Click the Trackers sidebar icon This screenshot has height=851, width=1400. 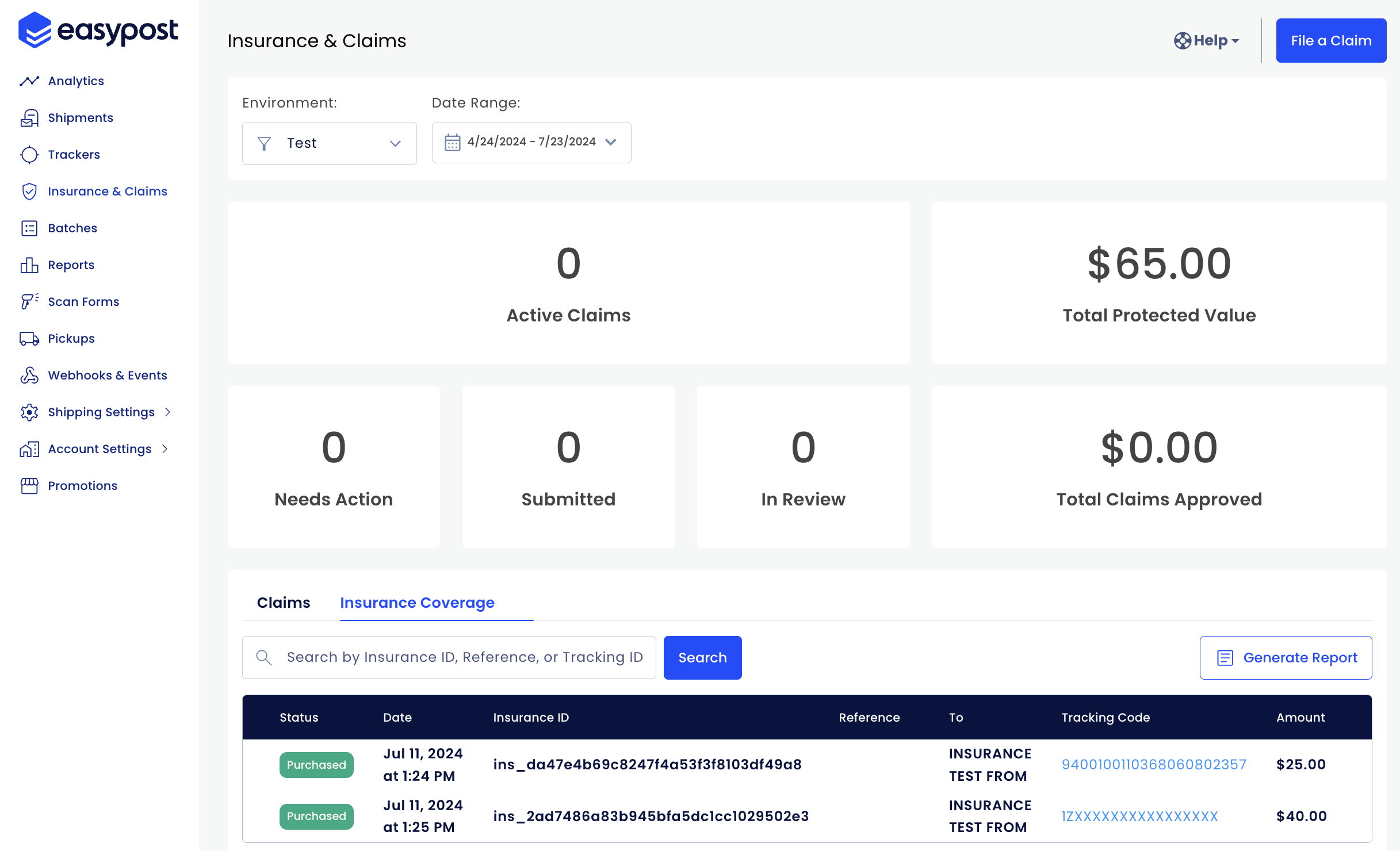click(x=29, y=154)
